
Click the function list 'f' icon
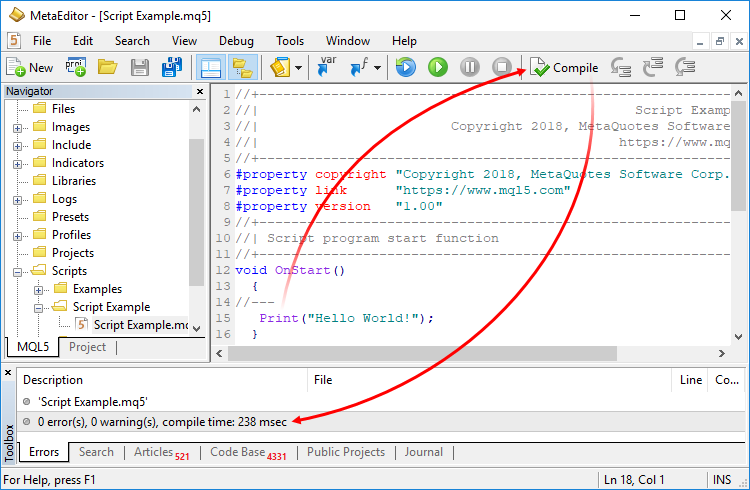coord(360,67)
